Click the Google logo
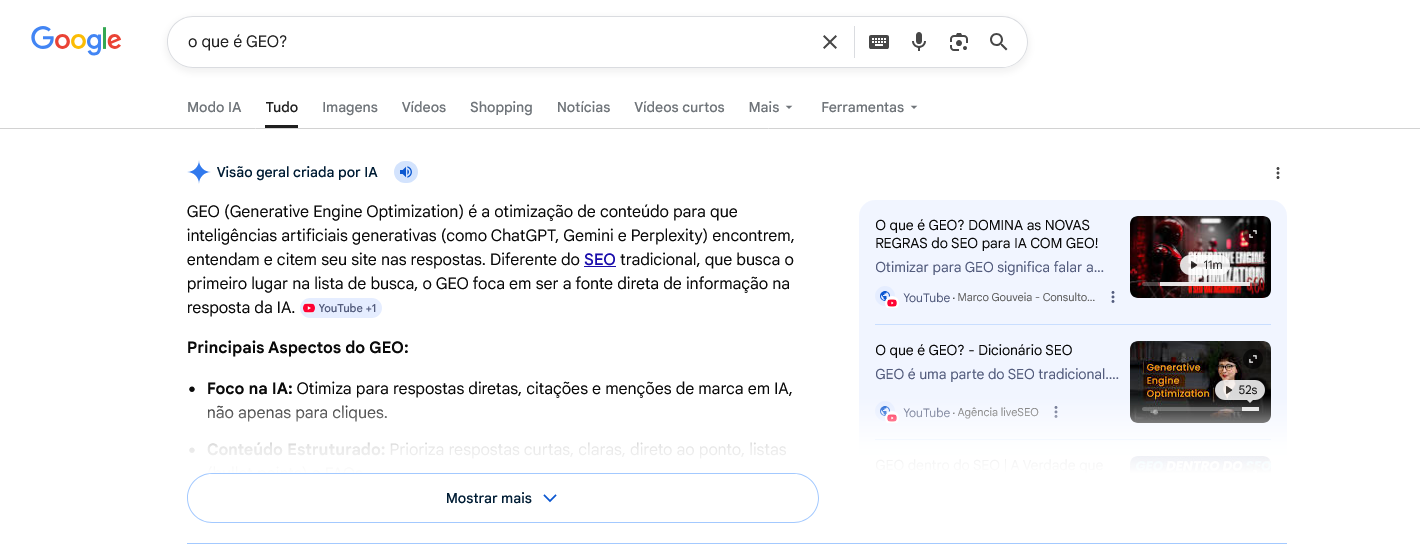This screenshot has height=556, width=1420. [76, 40]
